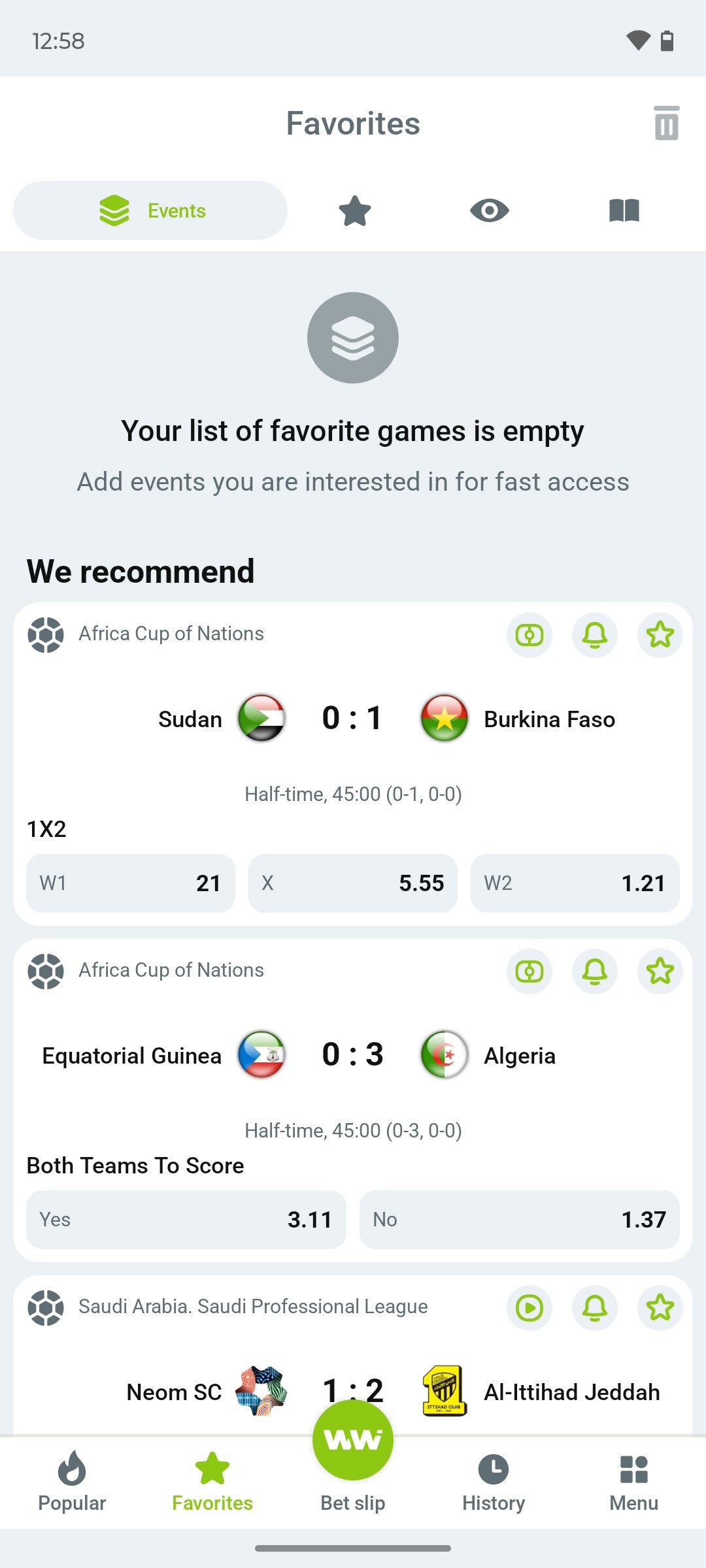Screen dimensions: 706x1568
Task: Choose W2 odds 1.21
Action: [575, 883]
